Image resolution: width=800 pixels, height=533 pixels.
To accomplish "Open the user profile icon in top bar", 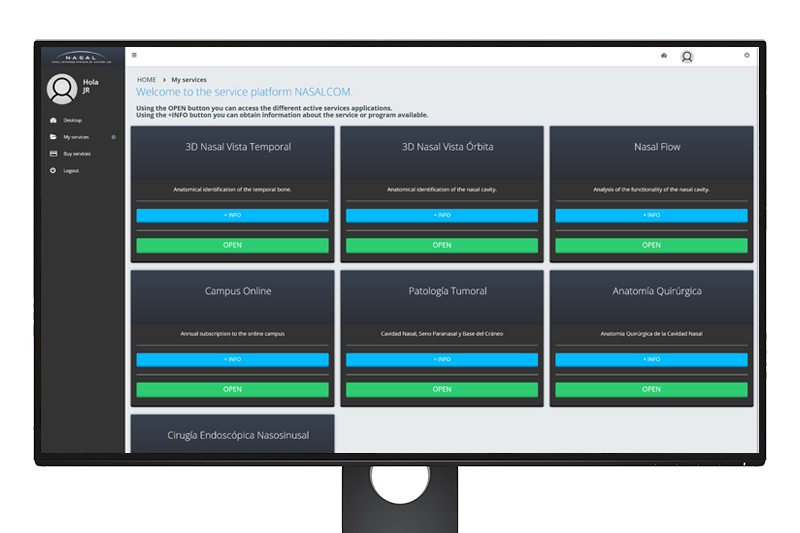I will (687, 57).
